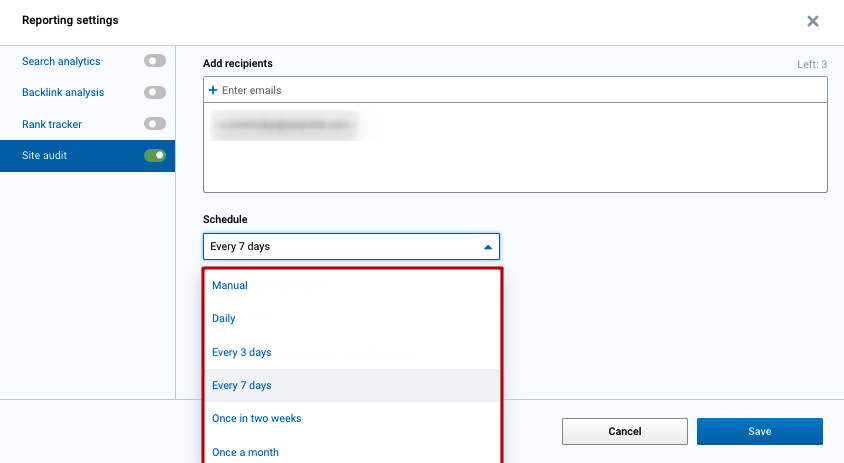The width and height of the screenshot is (844, 463).
Task: Collapse the Schedule dropdown arrow
Action: pyautogui.click(x=487, y=247)
